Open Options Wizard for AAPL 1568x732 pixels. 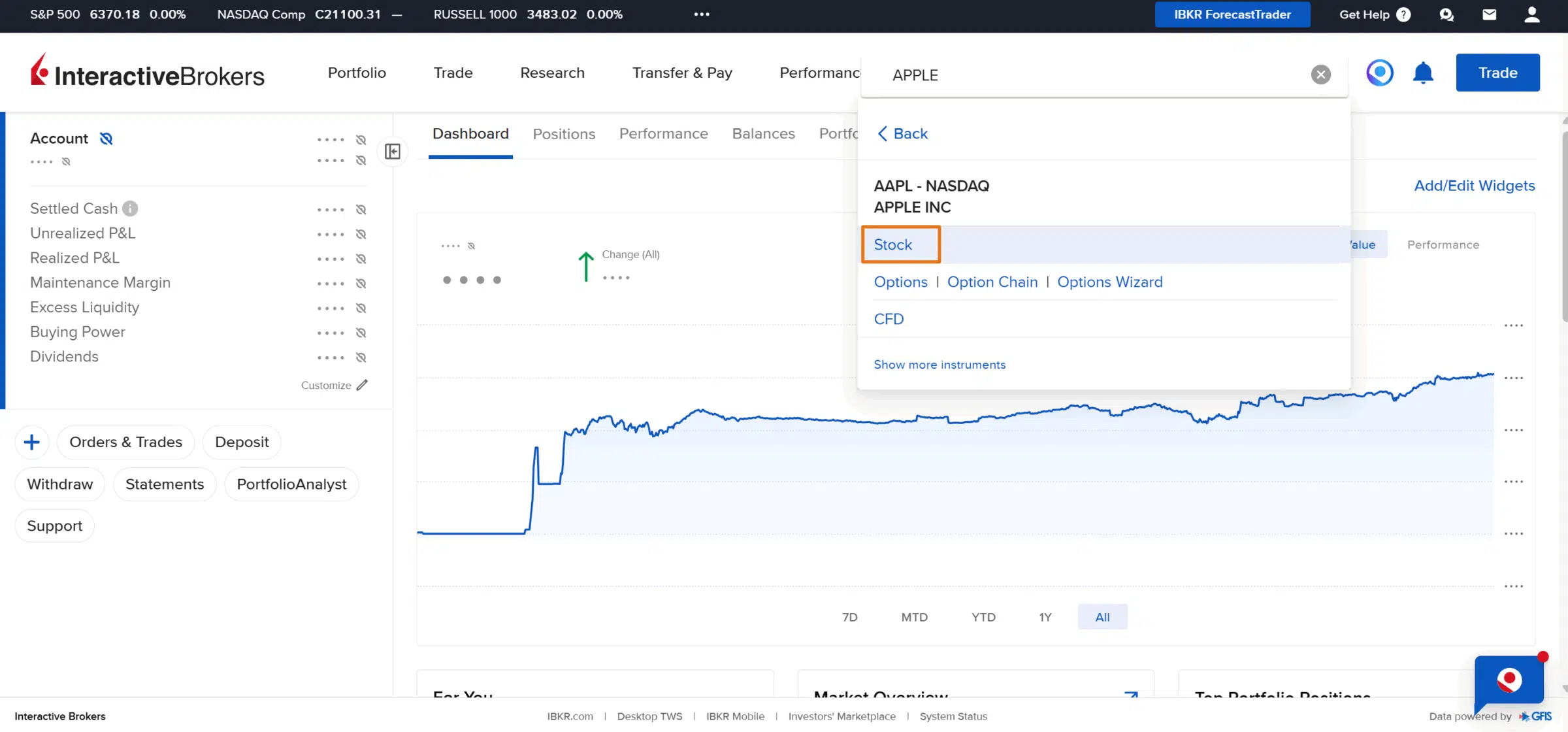[x=1110, y=282]
